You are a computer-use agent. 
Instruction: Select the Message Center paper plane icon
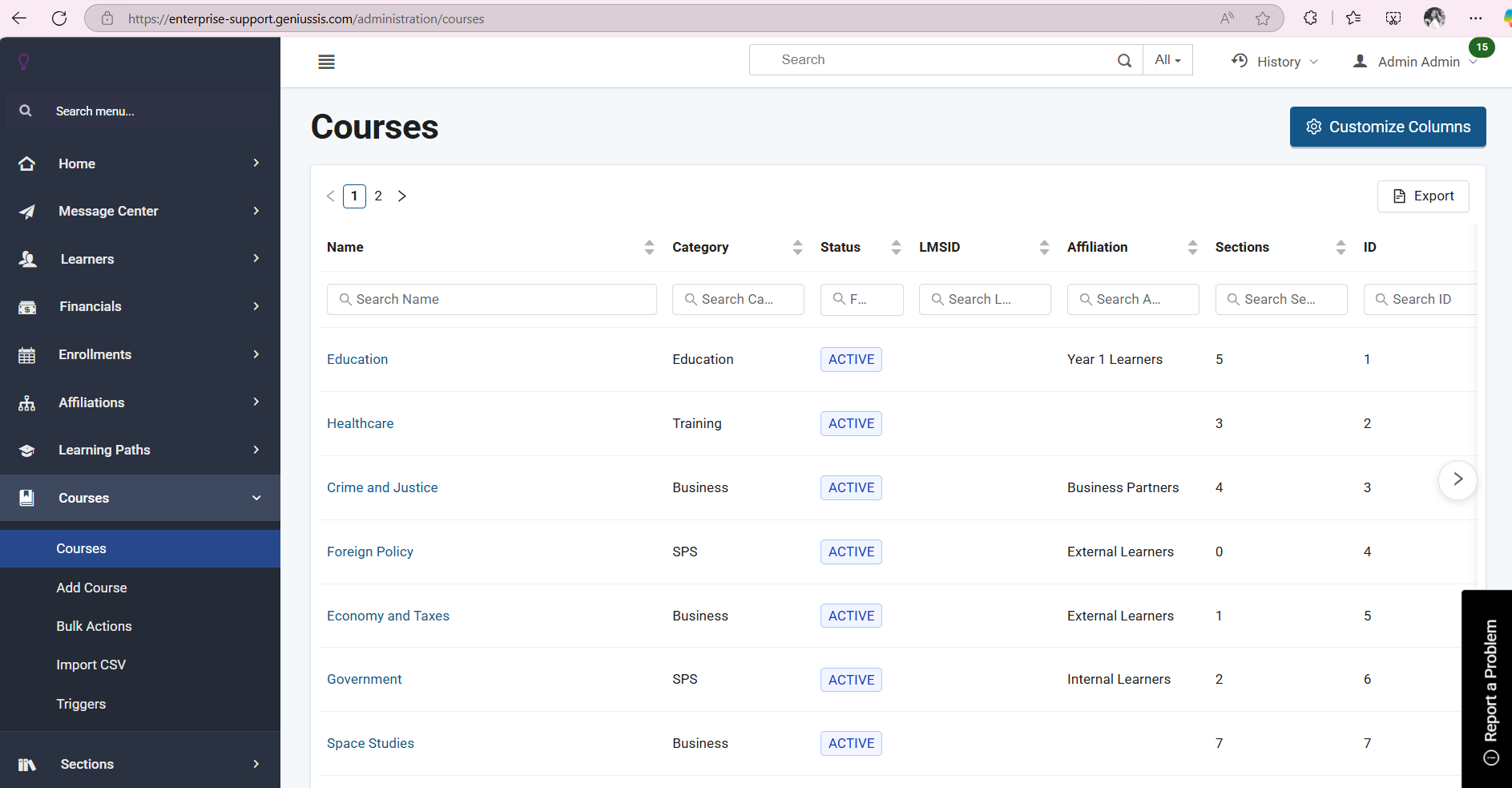pyautogui.click(x=26, y=211)
